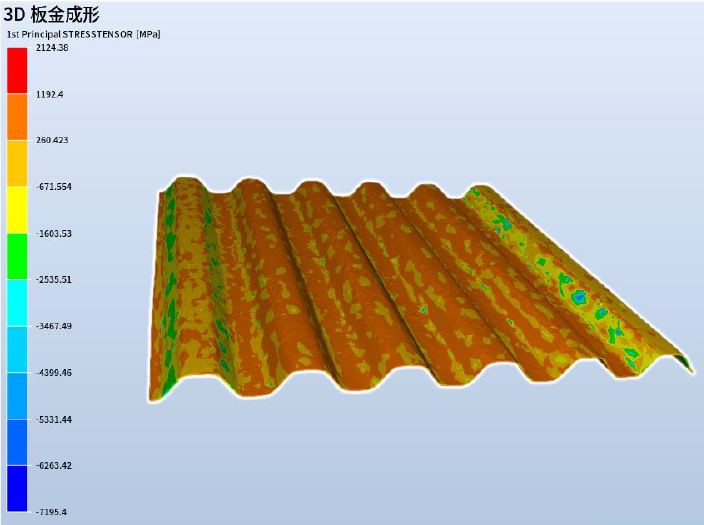Screen dimensions: 704x525
Task: Select the minimum value label -7195.4
Action: (51, 512)
